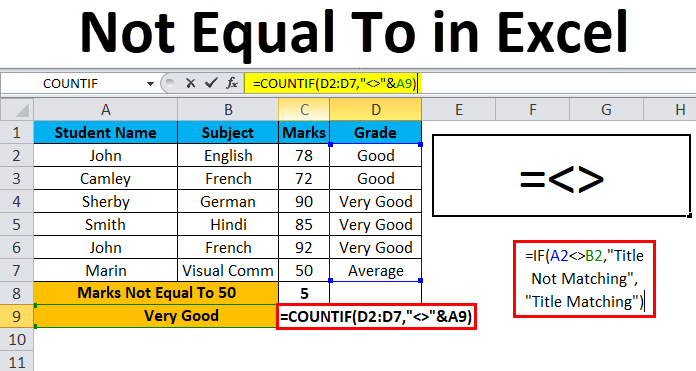Select Good grade cell in row 2
This screenshot has height=371, width=696.
(x=376, y=155)
